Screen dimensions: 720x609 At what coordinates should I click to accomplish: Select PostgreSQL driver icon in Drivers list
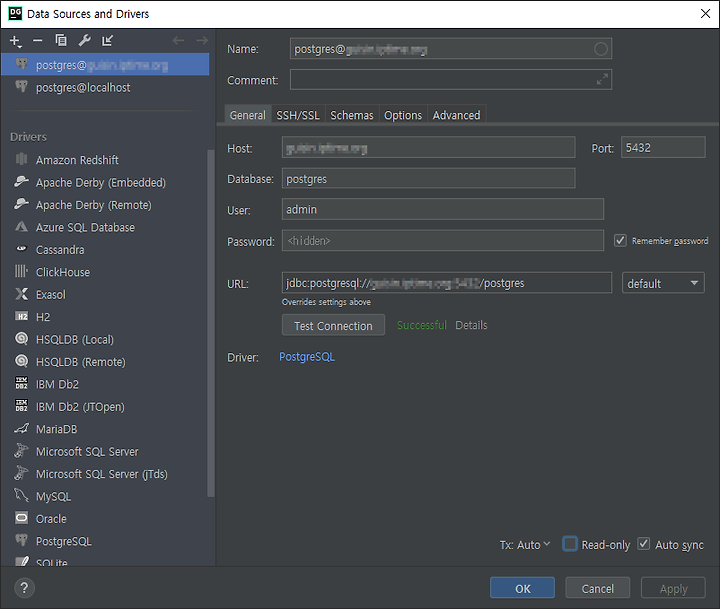pyautogui.click(x=21, y=540)
